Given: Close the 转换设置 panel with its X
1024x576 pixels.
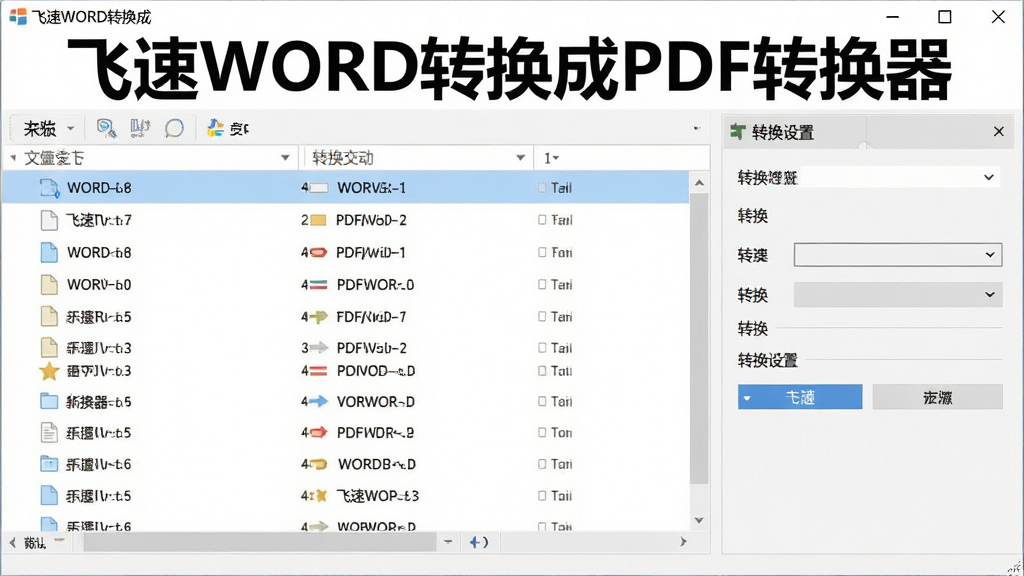Looking at the screenshot, I should (x=999, y=131).
